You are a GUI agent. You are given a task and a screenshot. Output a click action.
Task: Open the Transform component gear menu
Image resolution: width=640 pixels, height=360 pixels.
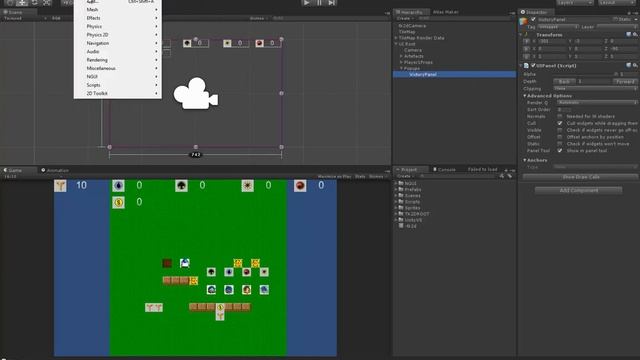635,35
